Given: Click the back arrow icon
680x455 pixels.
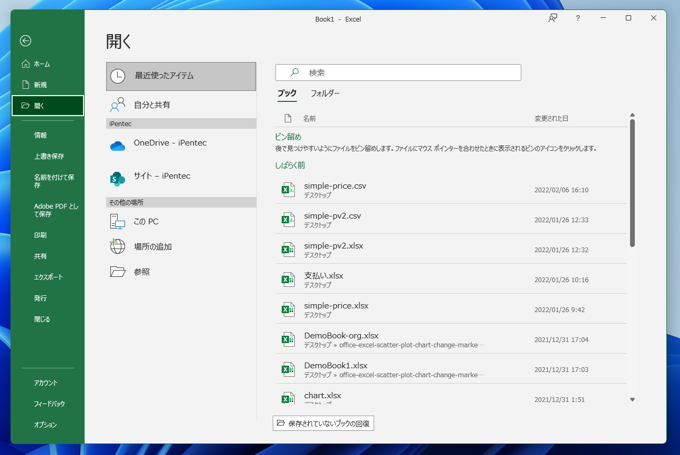Looking at the screenshot, I should point(26,41).
